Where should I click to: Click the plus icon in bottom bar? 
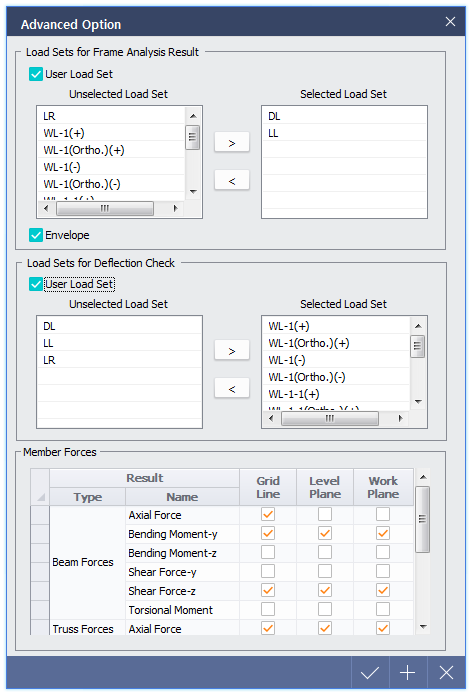[408, 673]
